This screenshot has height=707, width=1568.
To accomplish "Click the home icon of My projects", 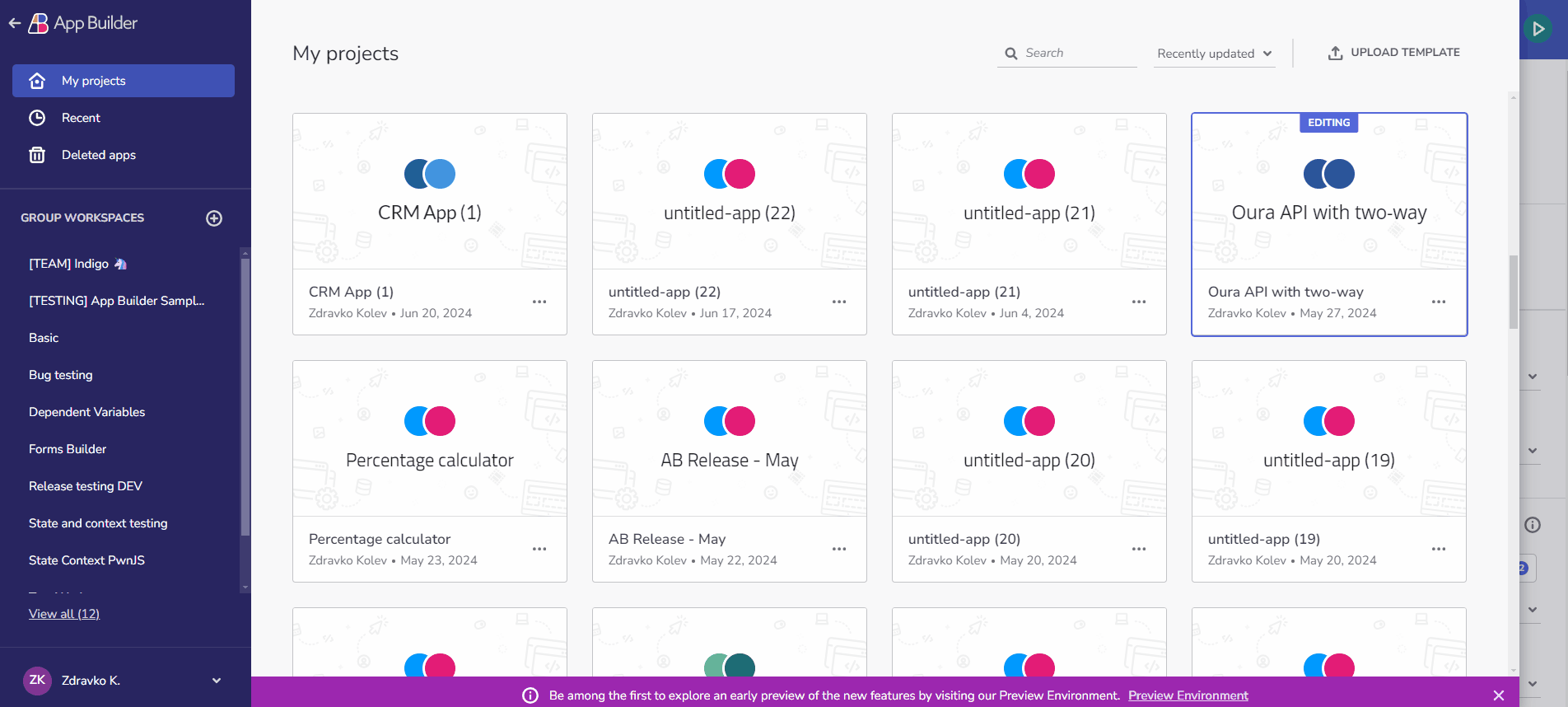I will click(37, 81).
